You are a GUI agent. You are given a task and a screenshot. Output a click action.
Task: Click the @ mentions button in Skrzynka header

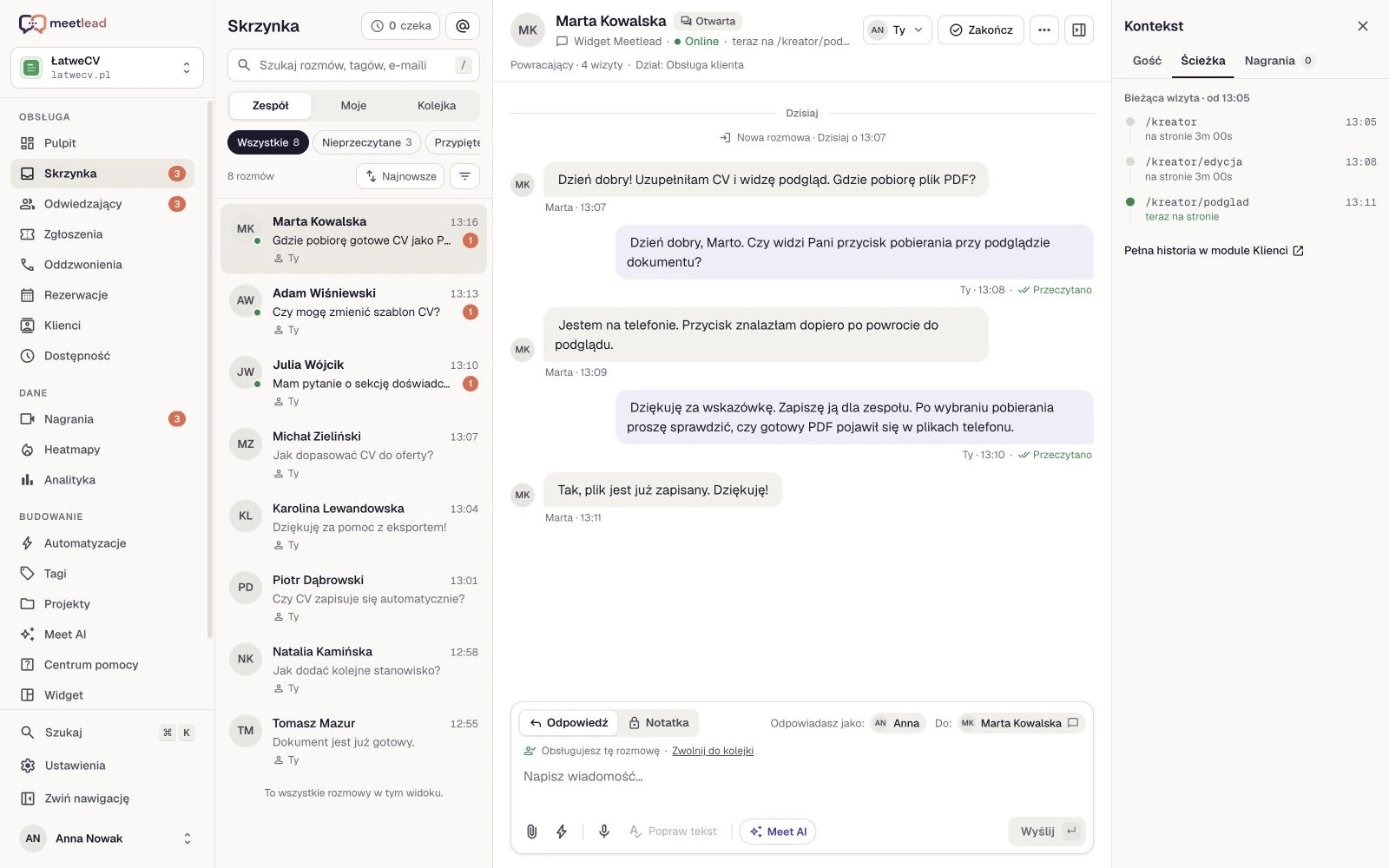(x=463, y=26)
